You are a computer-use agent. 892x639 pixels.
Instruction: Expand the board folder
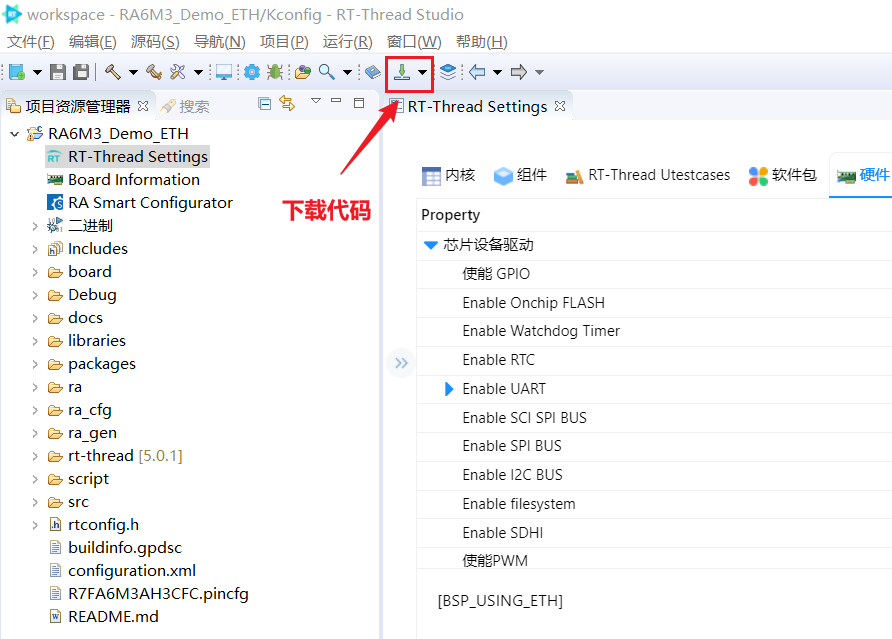pos(35,272)
